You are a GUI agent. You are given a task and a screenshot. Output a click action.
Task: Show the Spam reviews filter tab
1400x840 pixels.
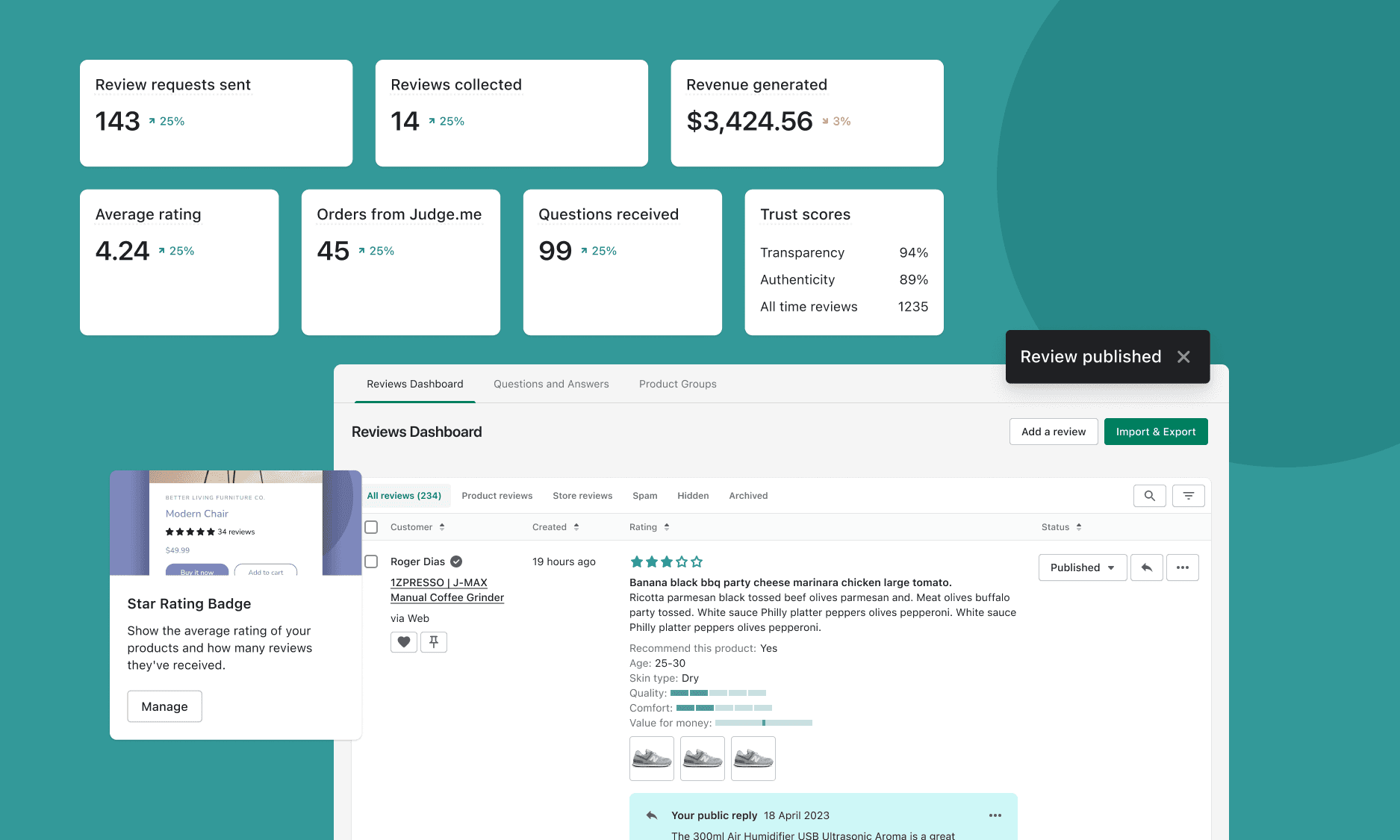pos(644,496)
